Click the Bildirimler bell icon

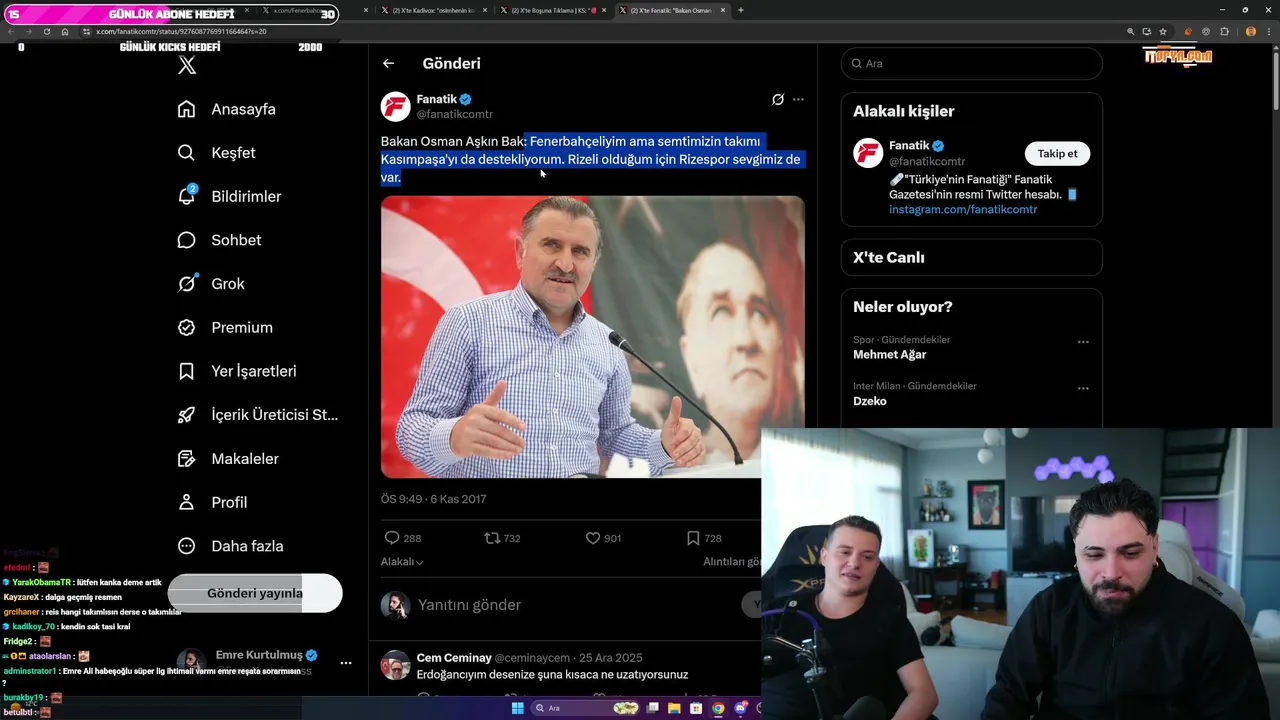click(186, 196)
